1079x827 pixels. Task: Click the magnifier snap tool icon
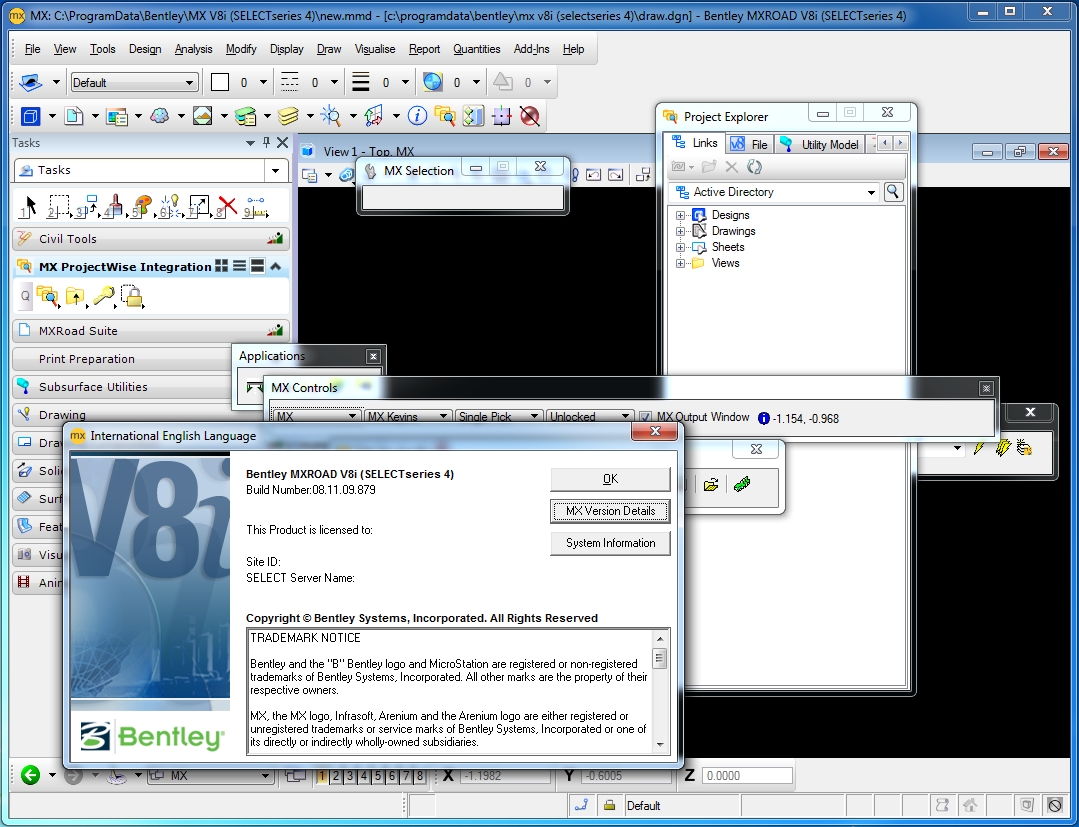(x=331, y=116)
